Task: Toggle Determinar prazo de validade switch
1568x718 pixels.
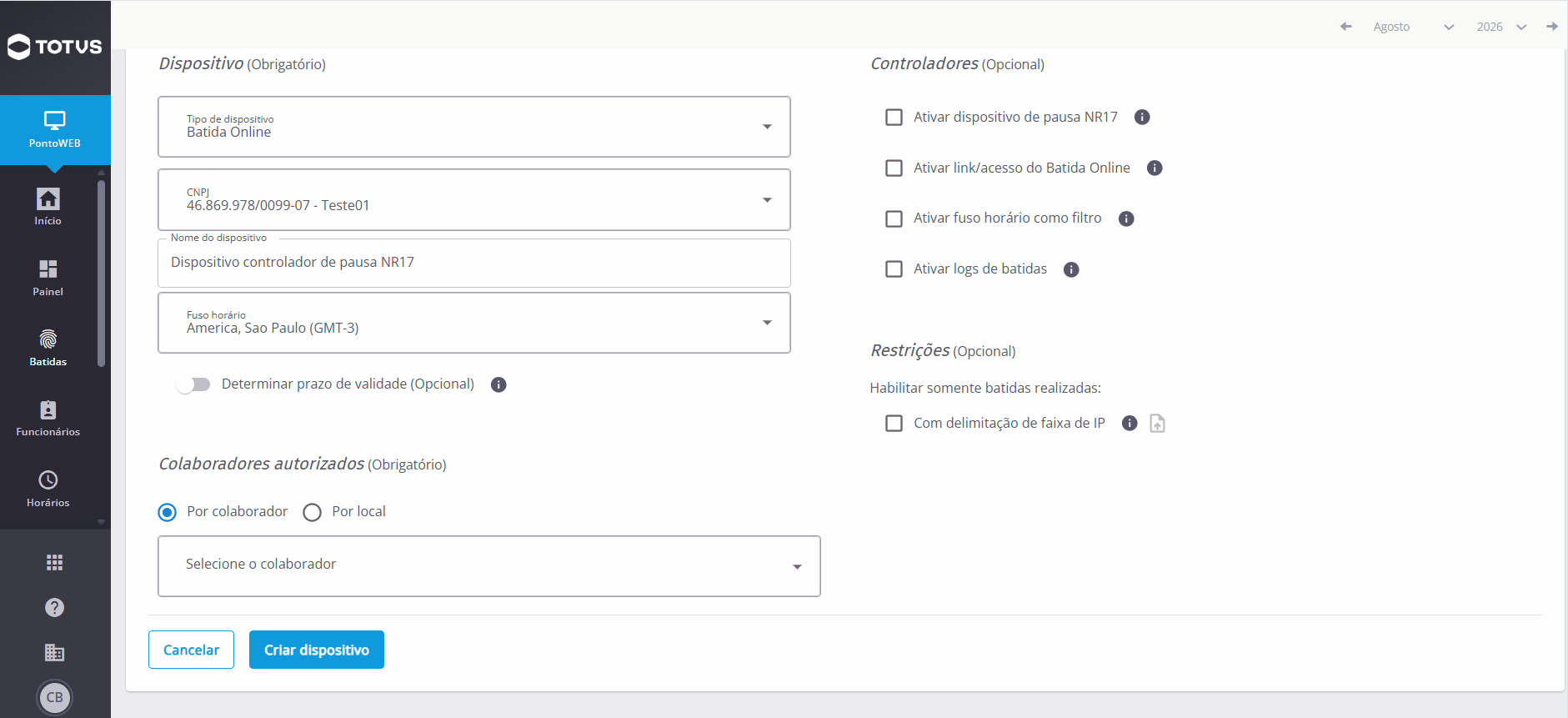Action: (x=193, y=384)
